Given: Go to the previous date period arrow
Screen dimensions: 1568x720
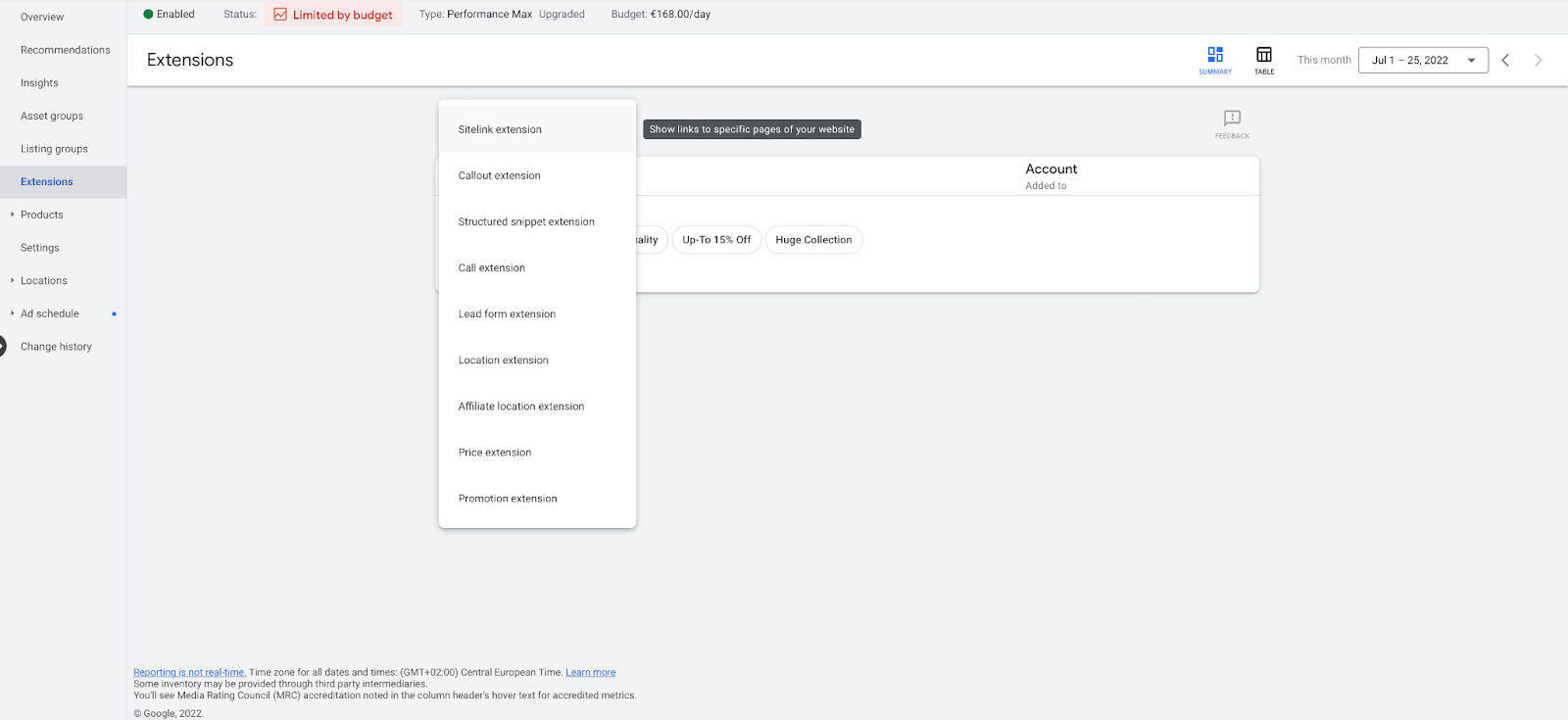Looking at the screenshot, I should click(1505, 60).
